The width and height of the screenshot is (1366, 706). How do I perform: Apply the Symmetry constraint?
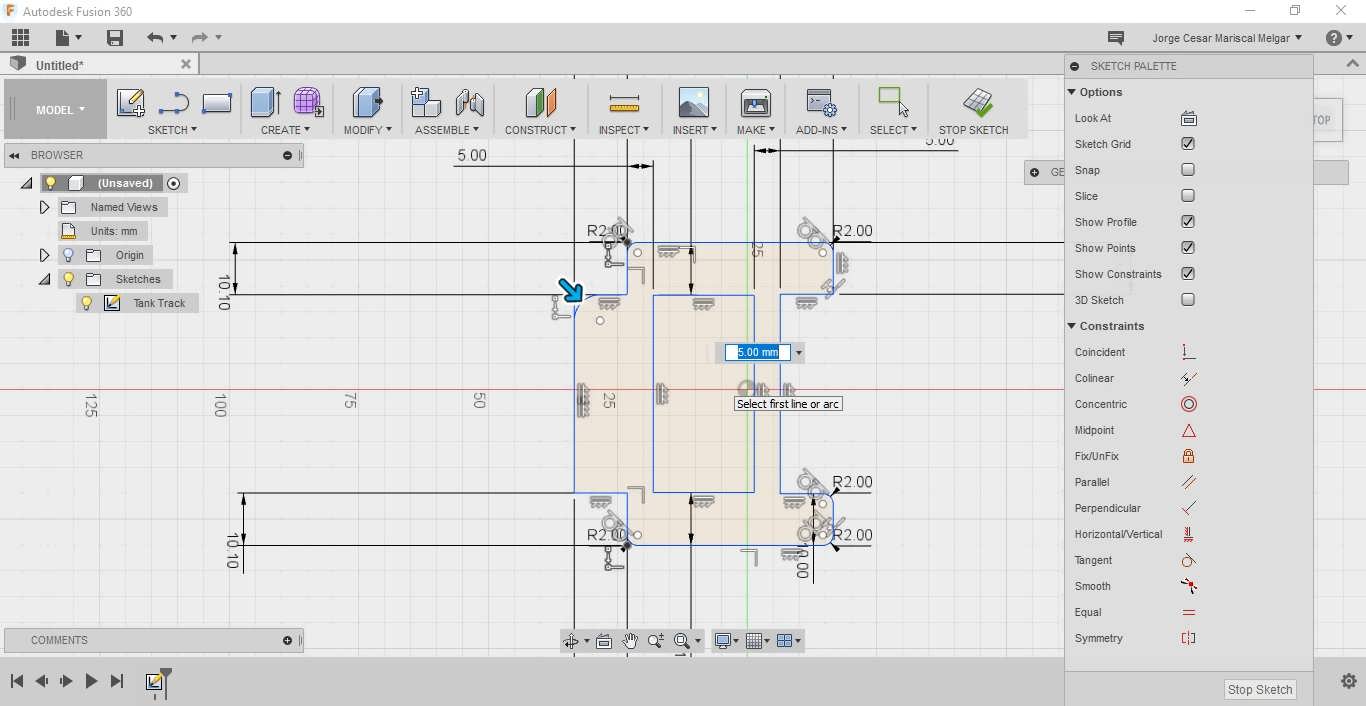click(x=1189, y=638)
